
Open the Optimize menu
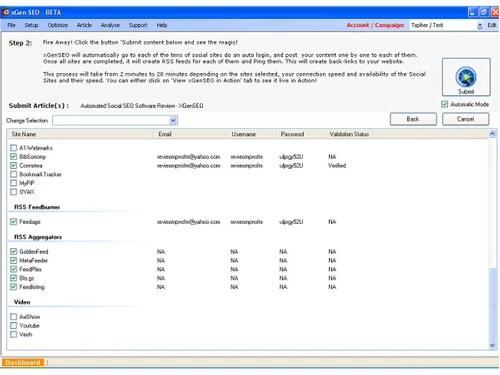tap(57, 25)
